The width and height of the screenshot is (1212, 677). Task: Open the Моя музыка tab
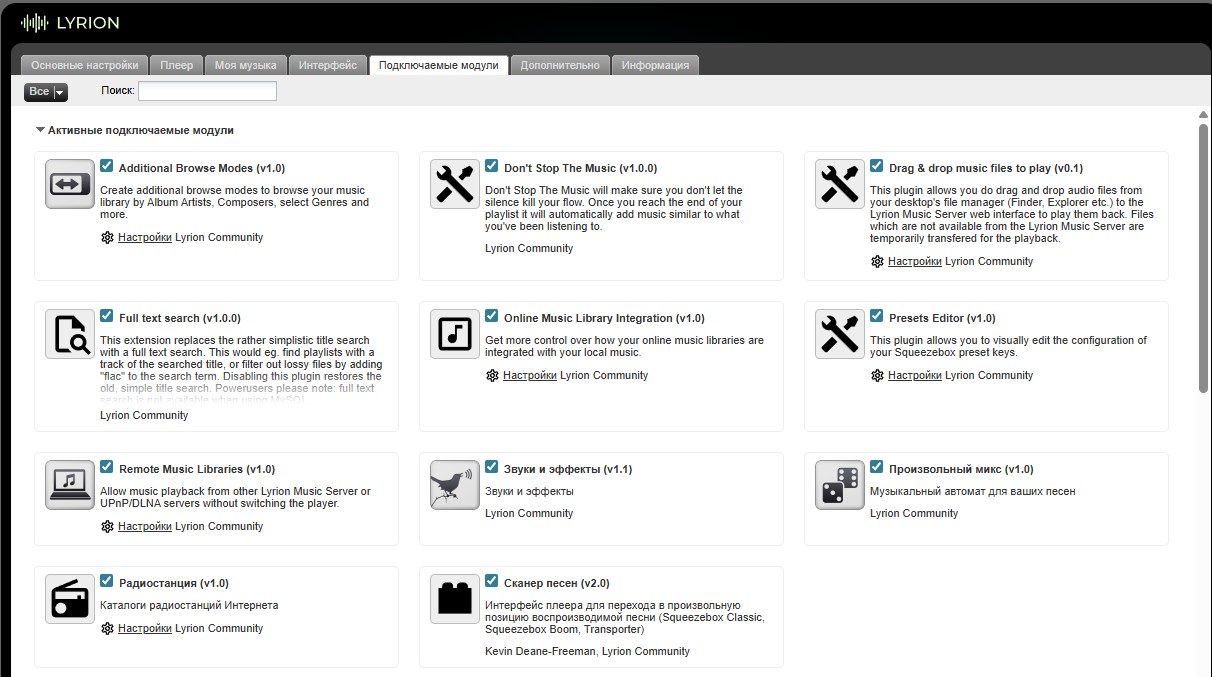245,65
